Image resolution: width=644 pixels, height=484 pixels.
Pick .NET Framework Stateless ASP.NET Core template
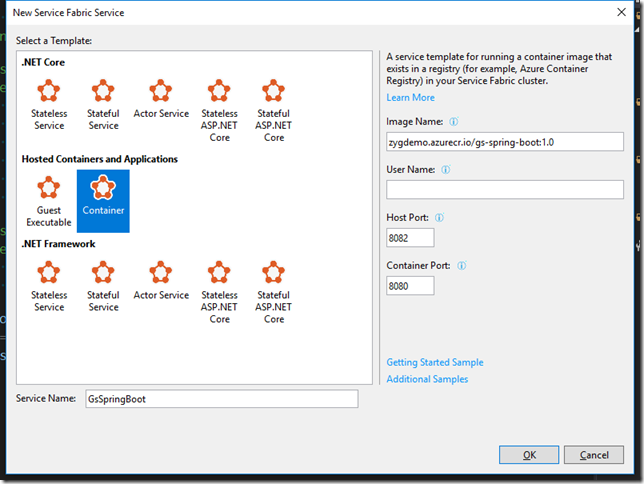tap(219, 292)
